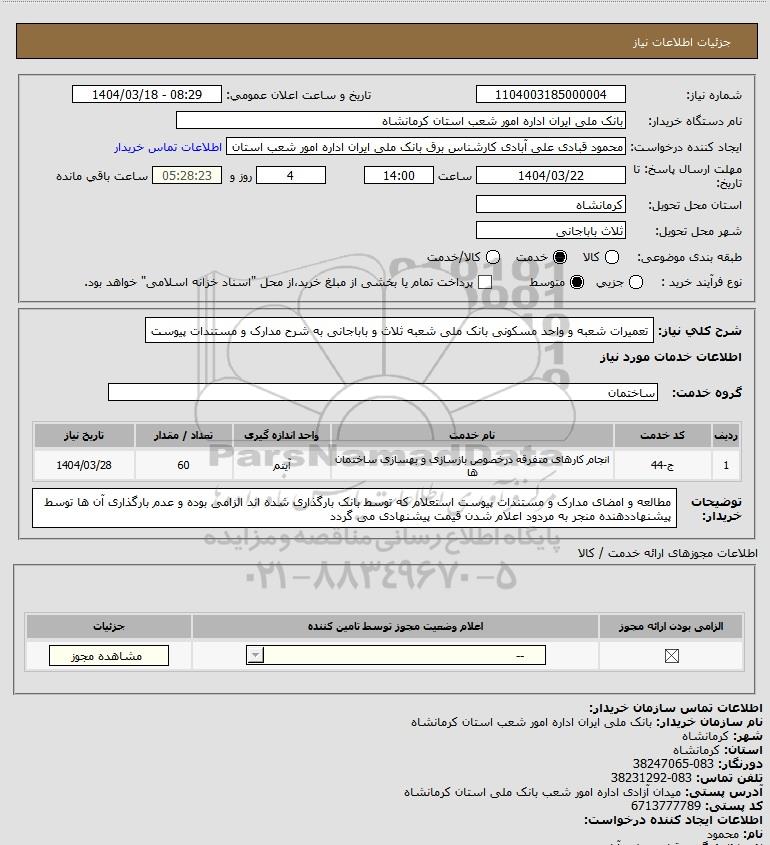Click the delivery province field کرمانشاه
Screen dimensions: 770x845
pos(551,205)
